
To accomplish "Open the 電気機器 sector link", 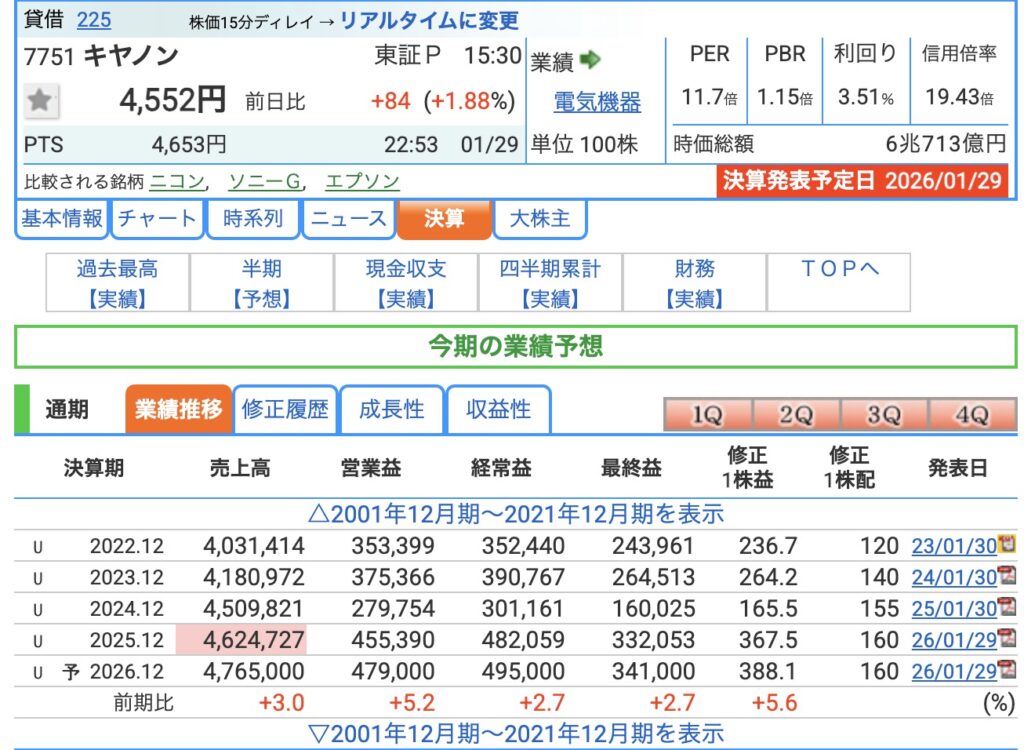I will pyautogui.click(x=597, y=102).
